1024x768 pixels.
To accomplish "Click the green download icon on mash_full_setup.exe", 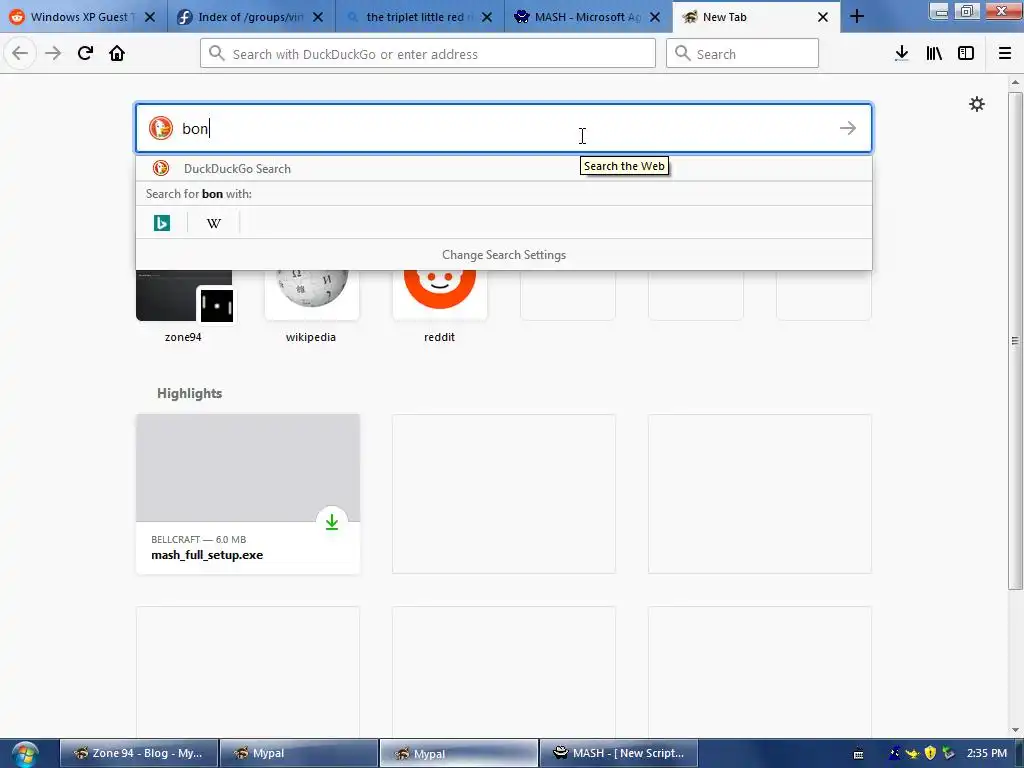I will pos(332,522).
